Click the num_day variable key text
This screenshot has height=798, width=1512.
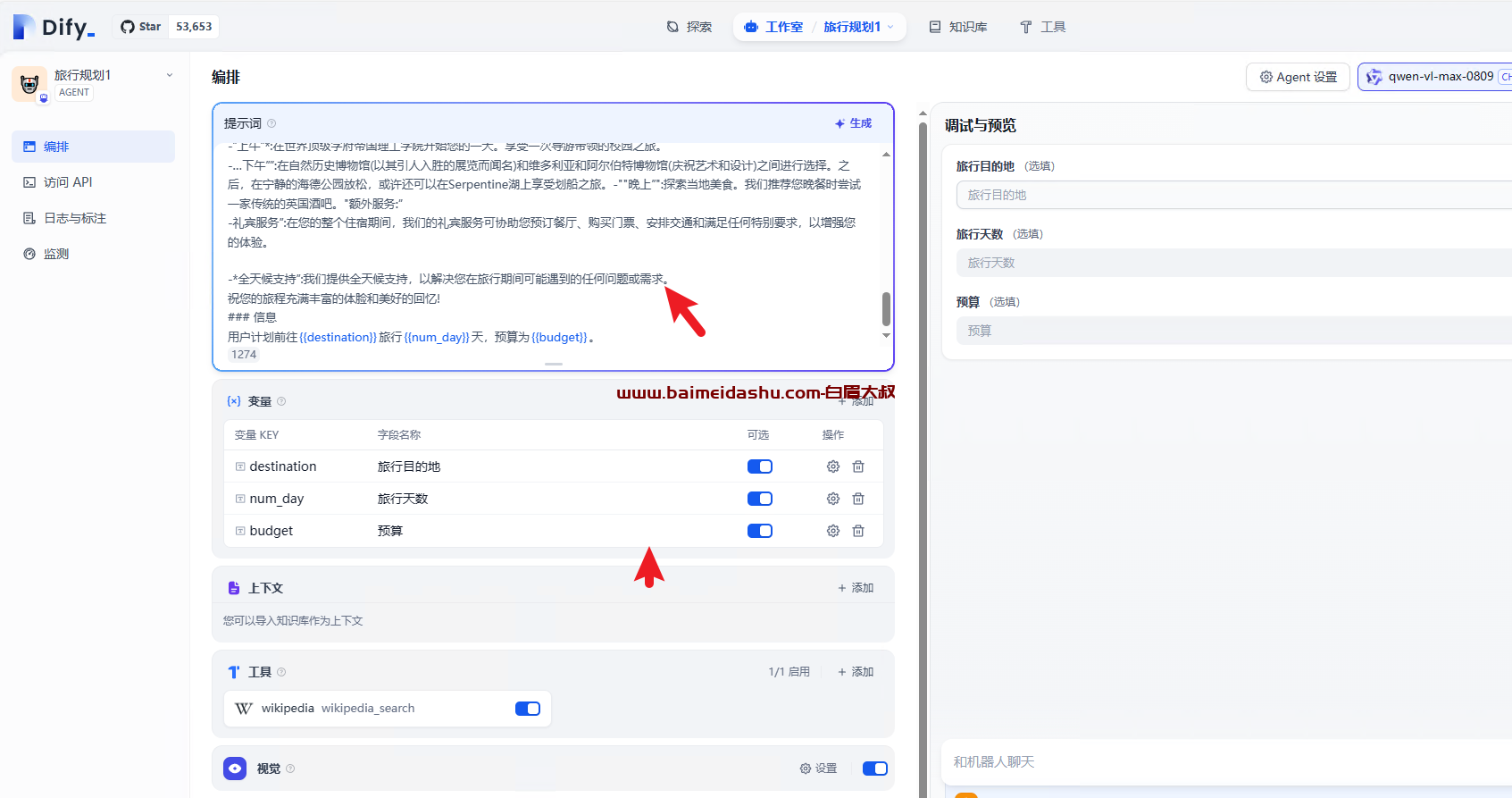point(277,499)
